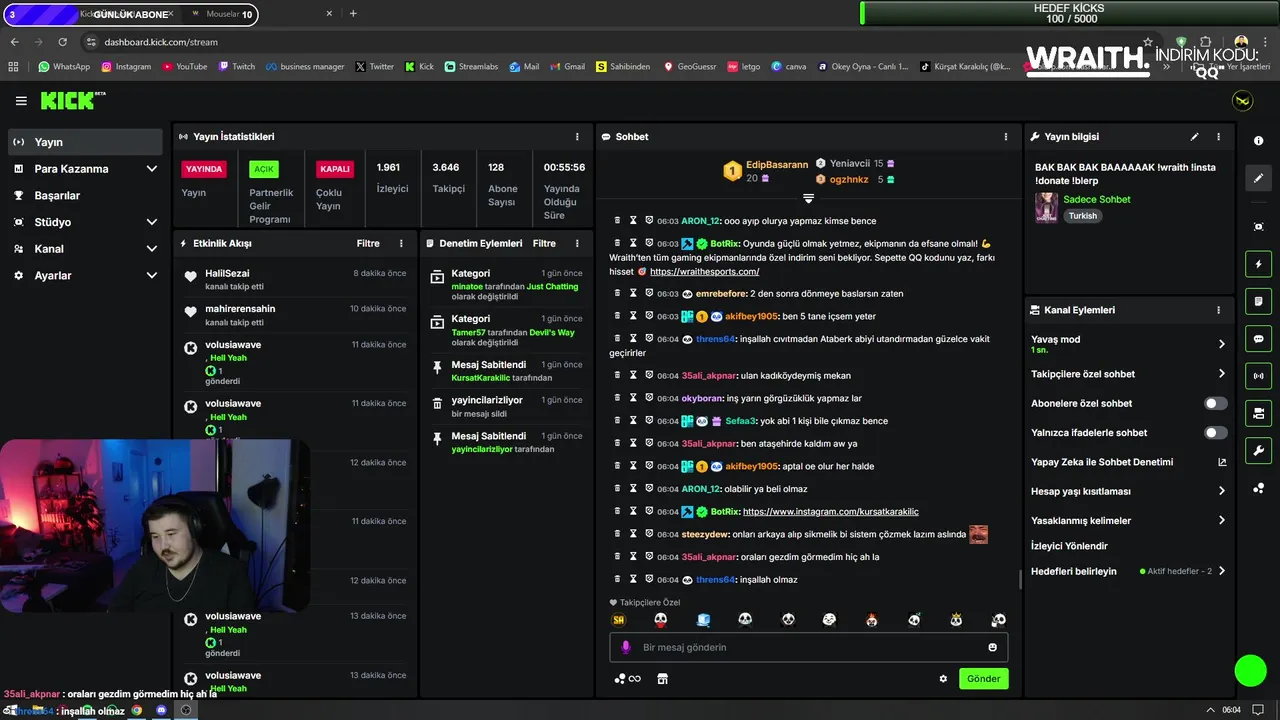Screen dimensions: 1280x720
Task: Open Hesap yaşı kısıtlaması options arrow
Action: [x=1221, y=491]
